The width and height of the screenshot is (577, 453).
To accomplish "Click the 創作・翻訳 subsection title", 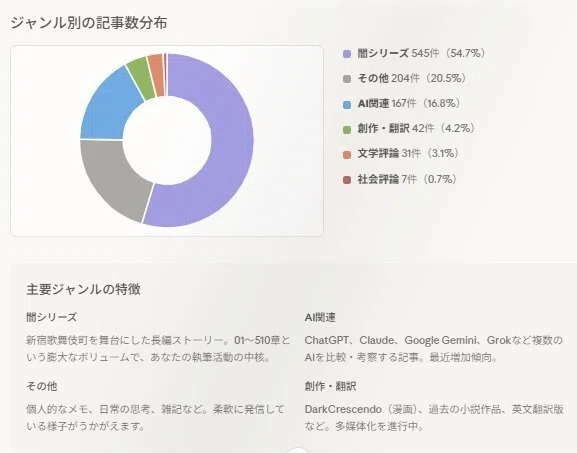I will click(330, 386).
